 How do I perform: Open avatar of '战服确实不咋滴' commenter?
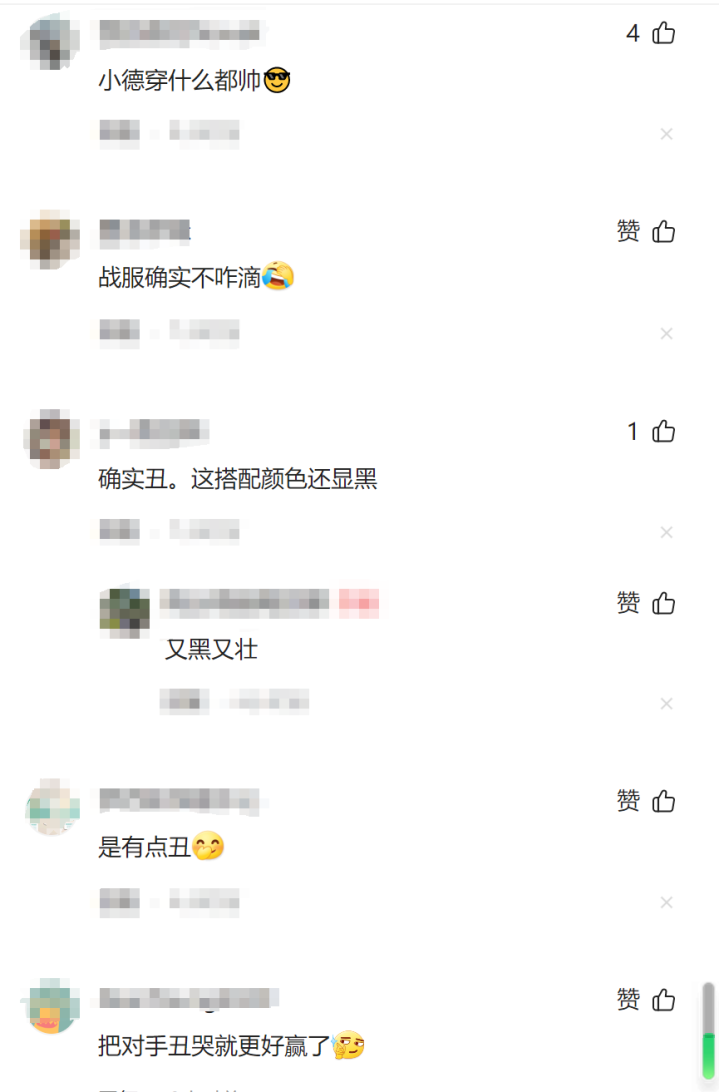[x=50, y=240]
